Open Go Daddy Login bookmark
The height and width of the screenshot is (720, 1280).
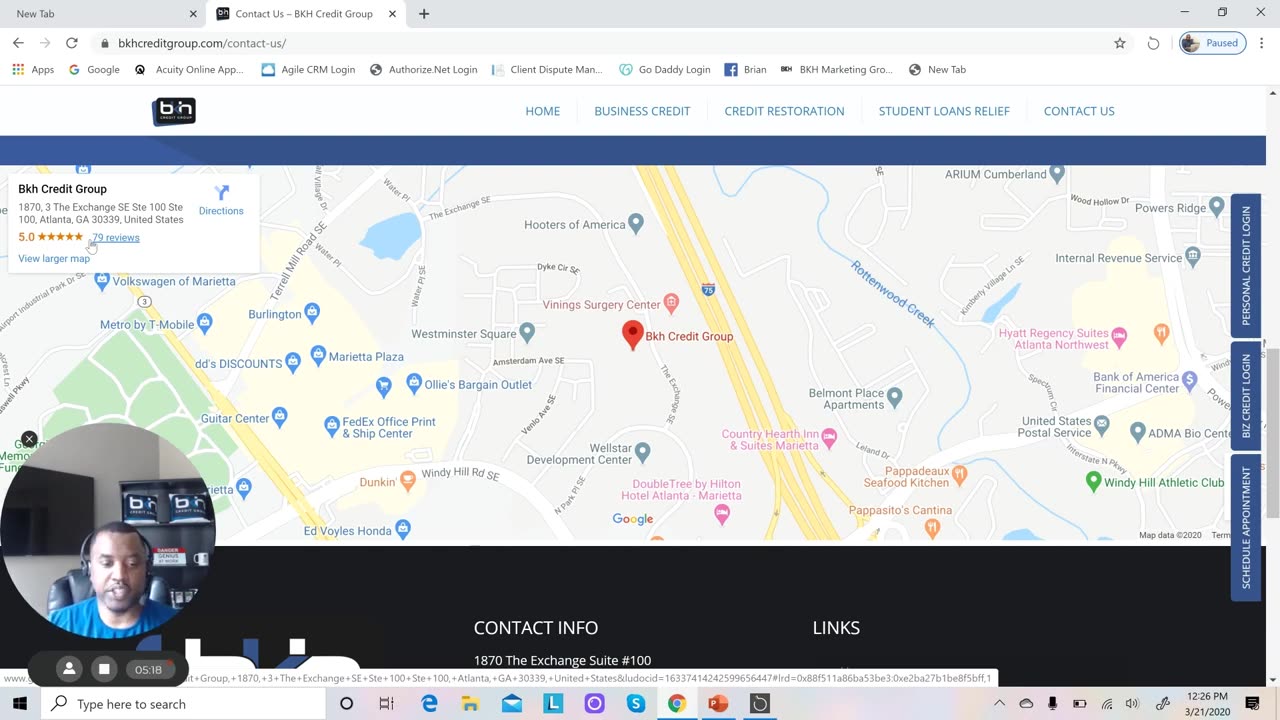tap(665, 70)
